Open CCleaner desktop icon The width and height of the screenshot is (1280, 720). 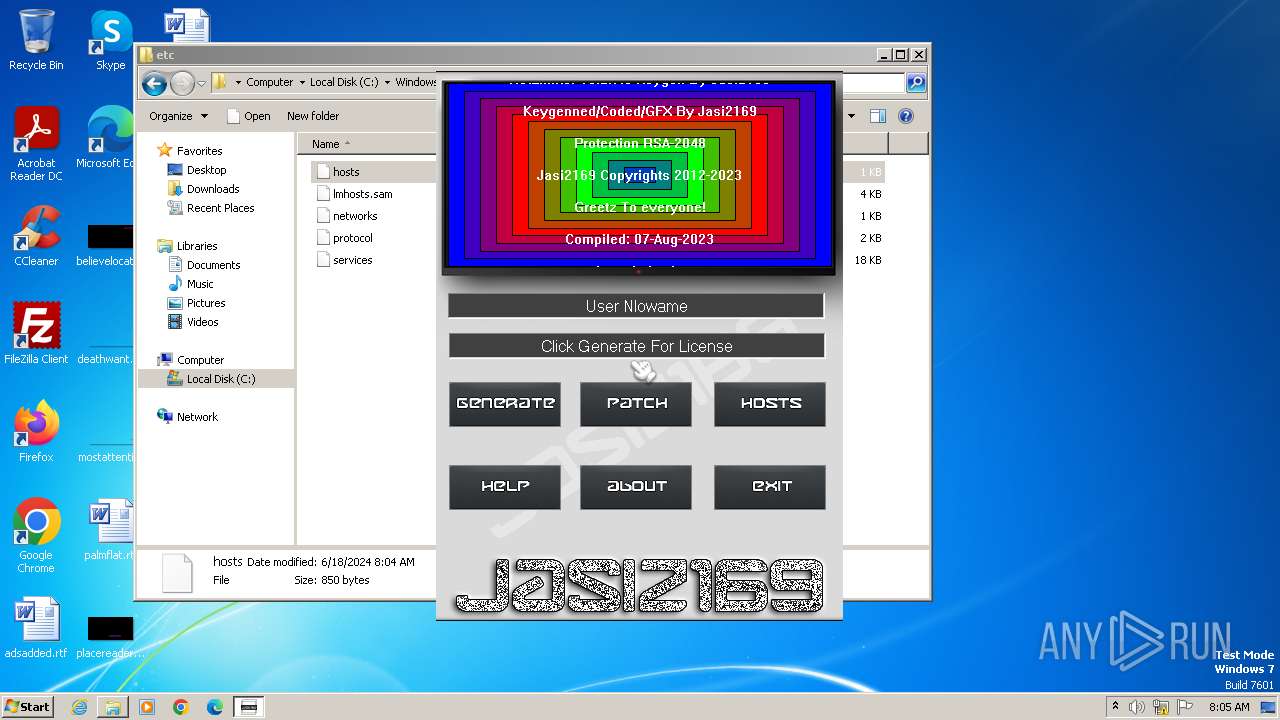36,236
